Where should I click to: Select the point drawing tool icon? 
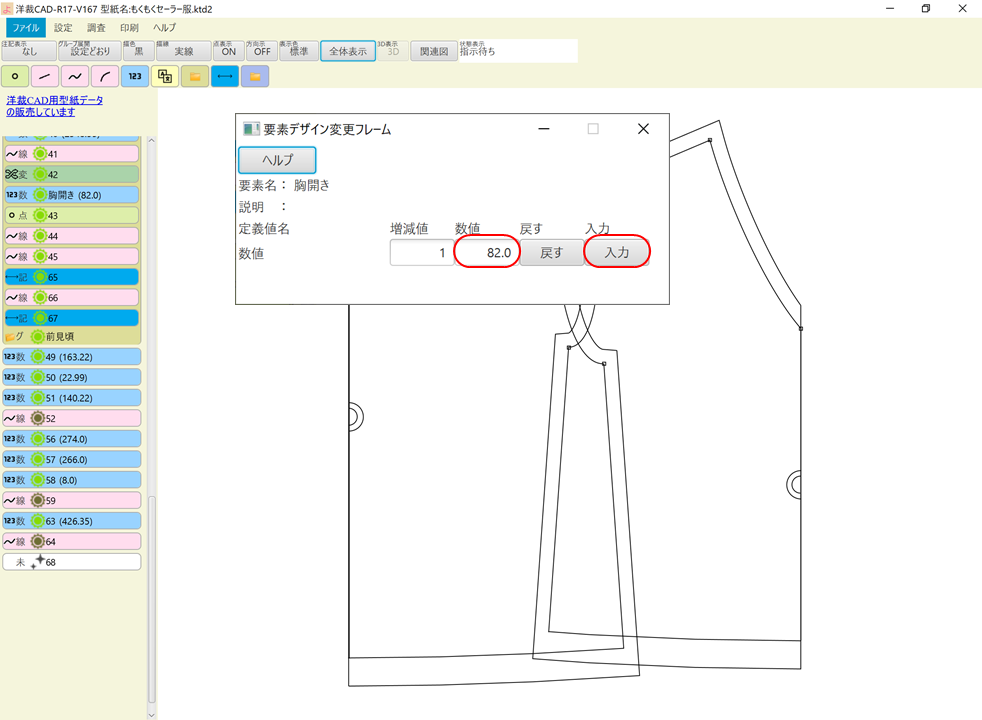[x=15, y=76]
